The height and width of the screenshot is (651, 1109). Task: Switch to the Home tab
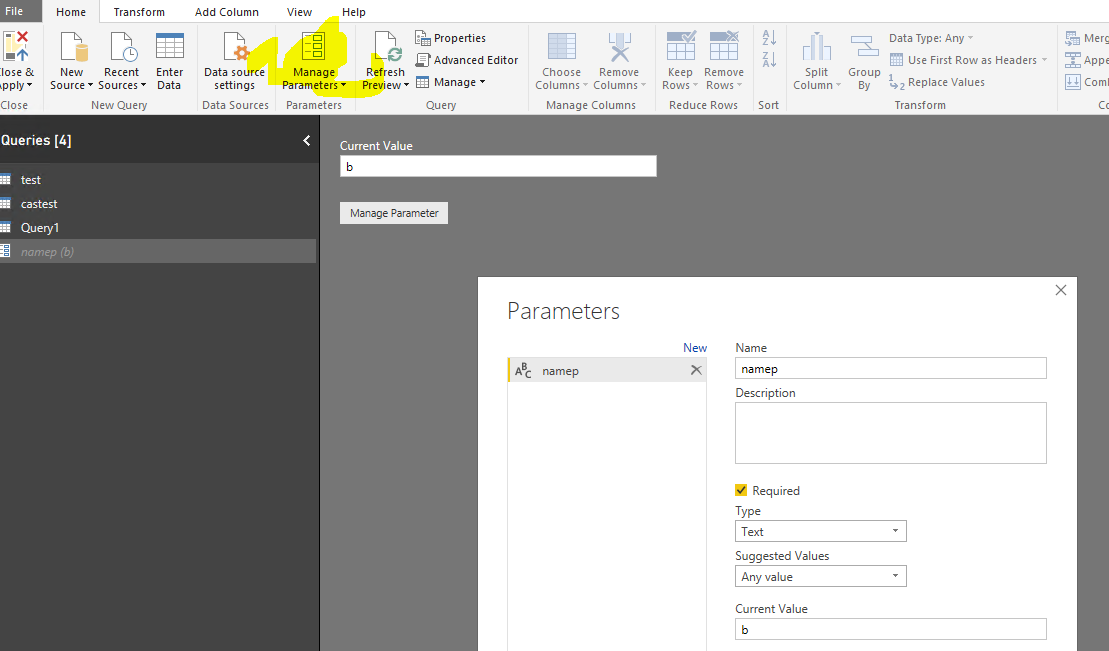[x=71, y=12]
